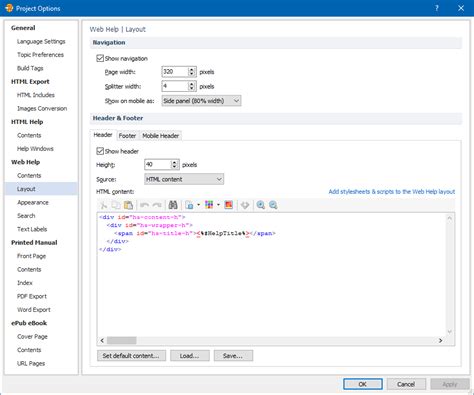The height and width of the screenshot is (395, 474).
Task: Click the Page width spinner arrows
Action: (191, 72)
